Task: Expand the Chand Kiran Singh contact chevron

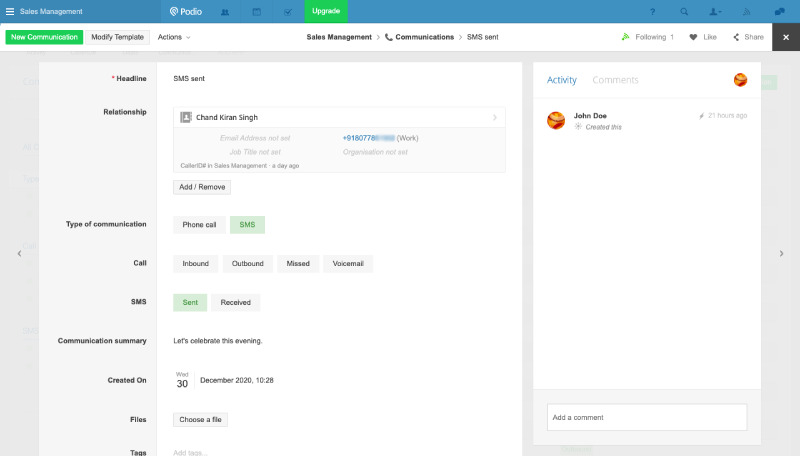Action: point(494,117)
